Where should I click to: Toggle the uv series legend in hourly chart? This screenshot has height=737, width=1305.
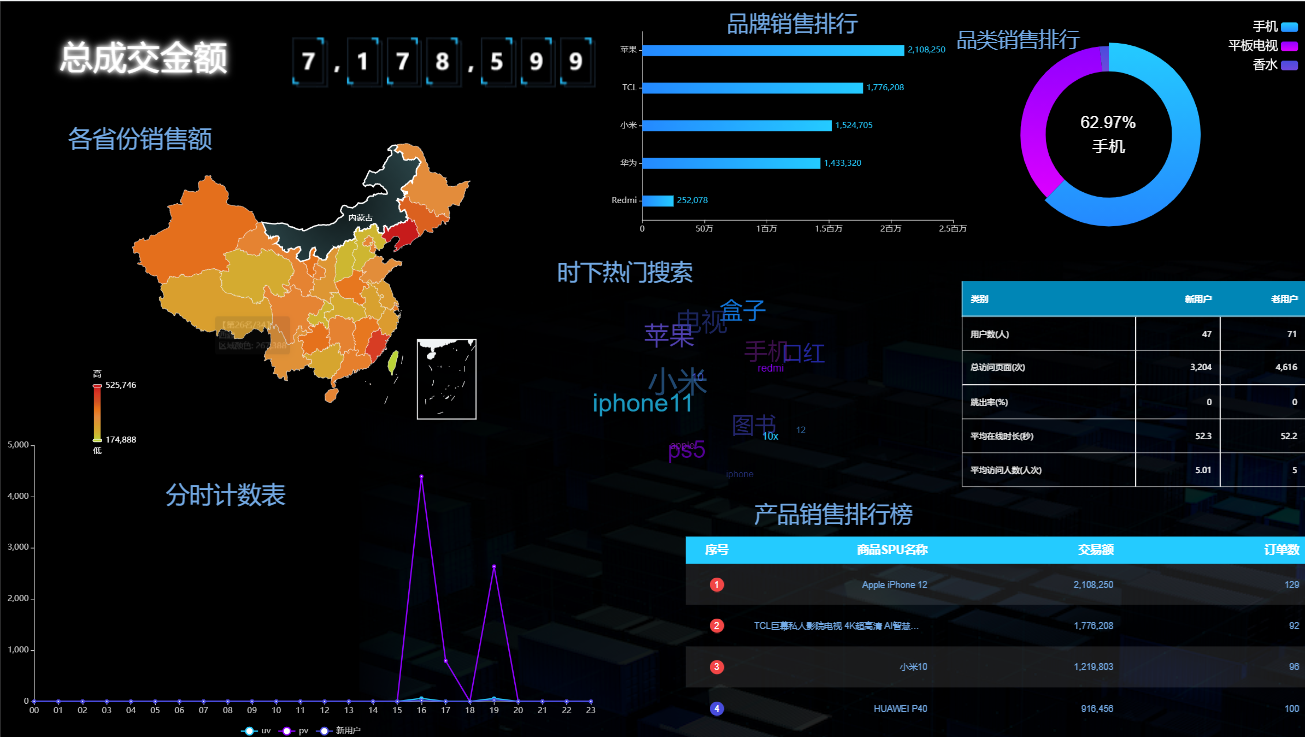256,731
